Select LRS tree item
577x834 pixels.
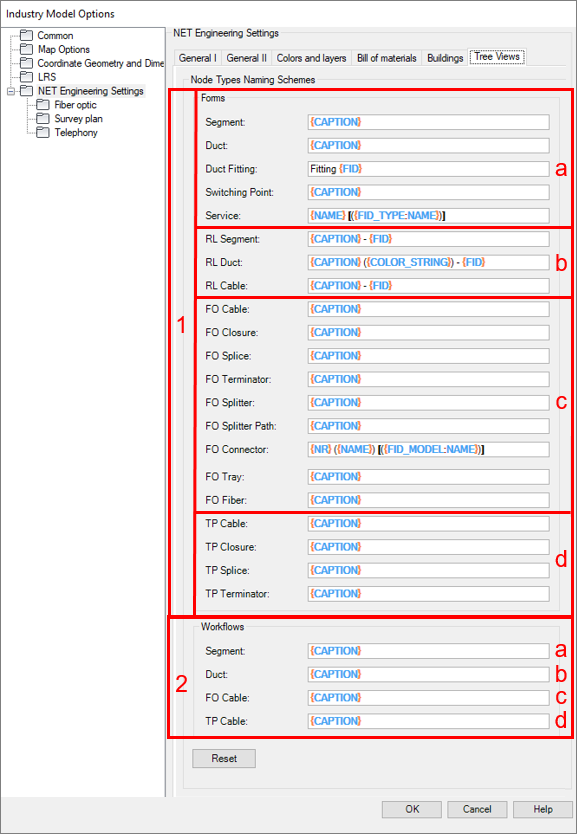click(47, 77)
